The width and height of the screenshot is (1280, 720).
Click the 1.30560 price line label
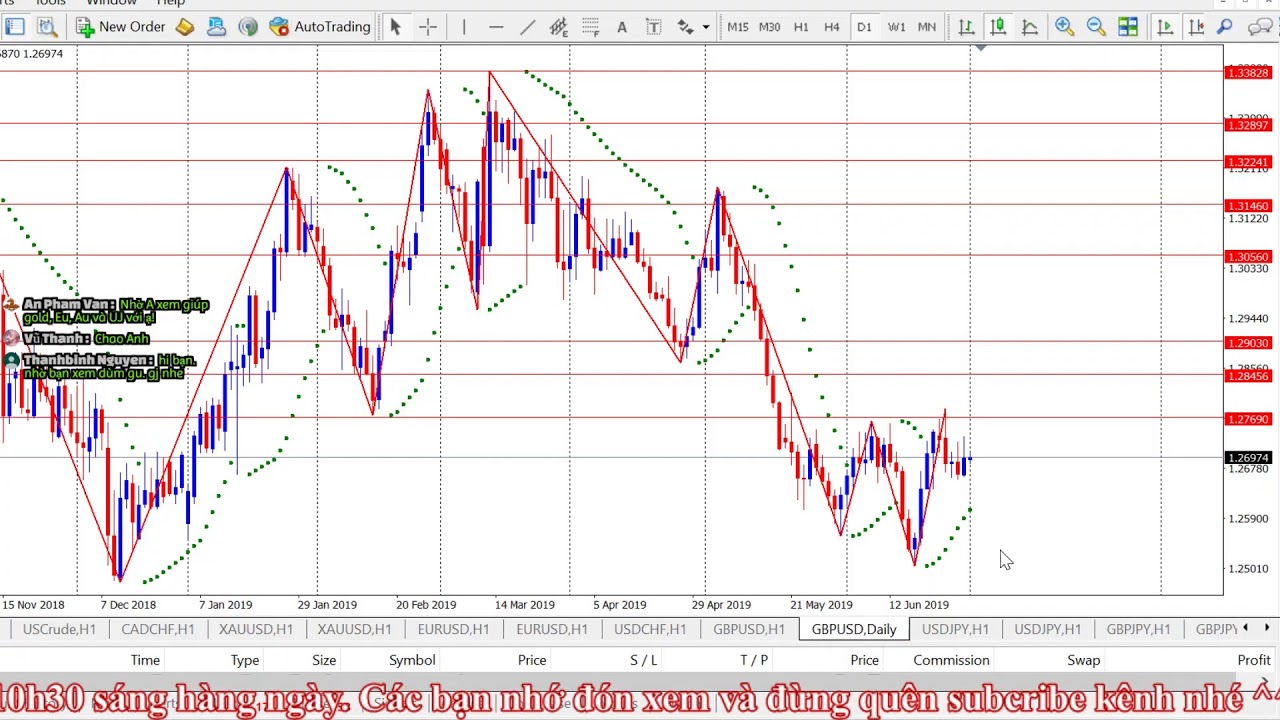pyautogui.click(x=1248, y=257)
